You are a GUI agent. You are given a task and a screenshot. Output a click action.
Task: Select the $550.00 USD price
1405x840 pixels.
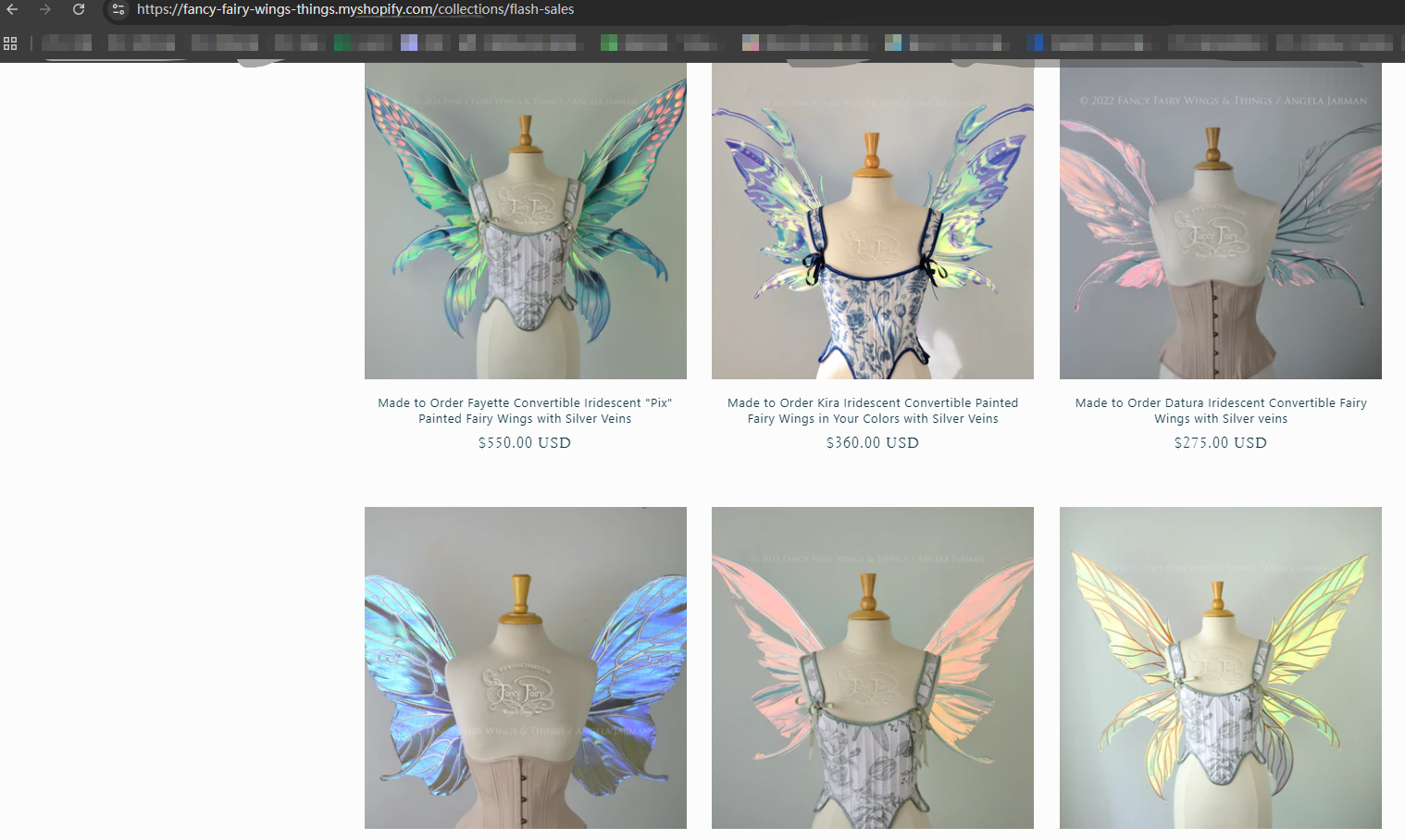point(525,443)
